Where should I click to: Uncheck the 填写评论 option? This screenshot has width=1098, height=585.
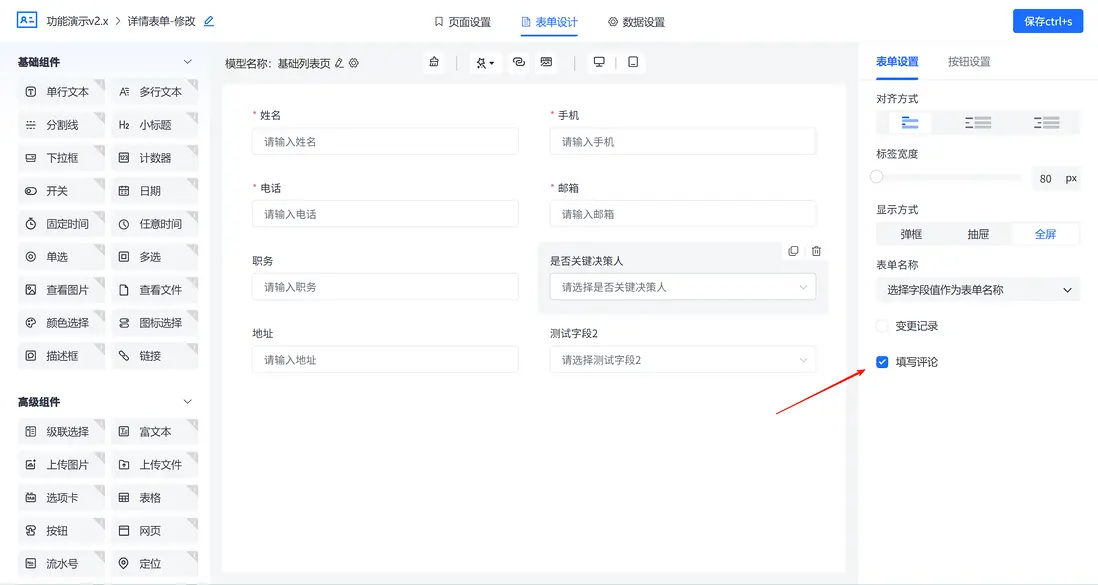click(x=881, y=363)
